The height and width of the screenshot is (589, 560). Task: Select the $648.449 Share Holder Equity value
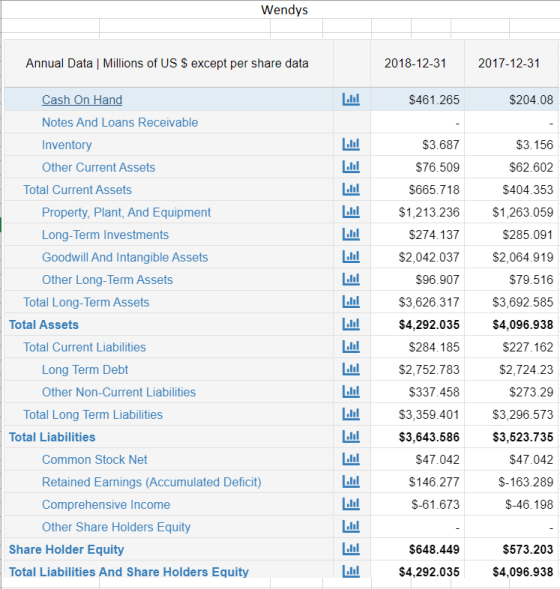[417, 549]
